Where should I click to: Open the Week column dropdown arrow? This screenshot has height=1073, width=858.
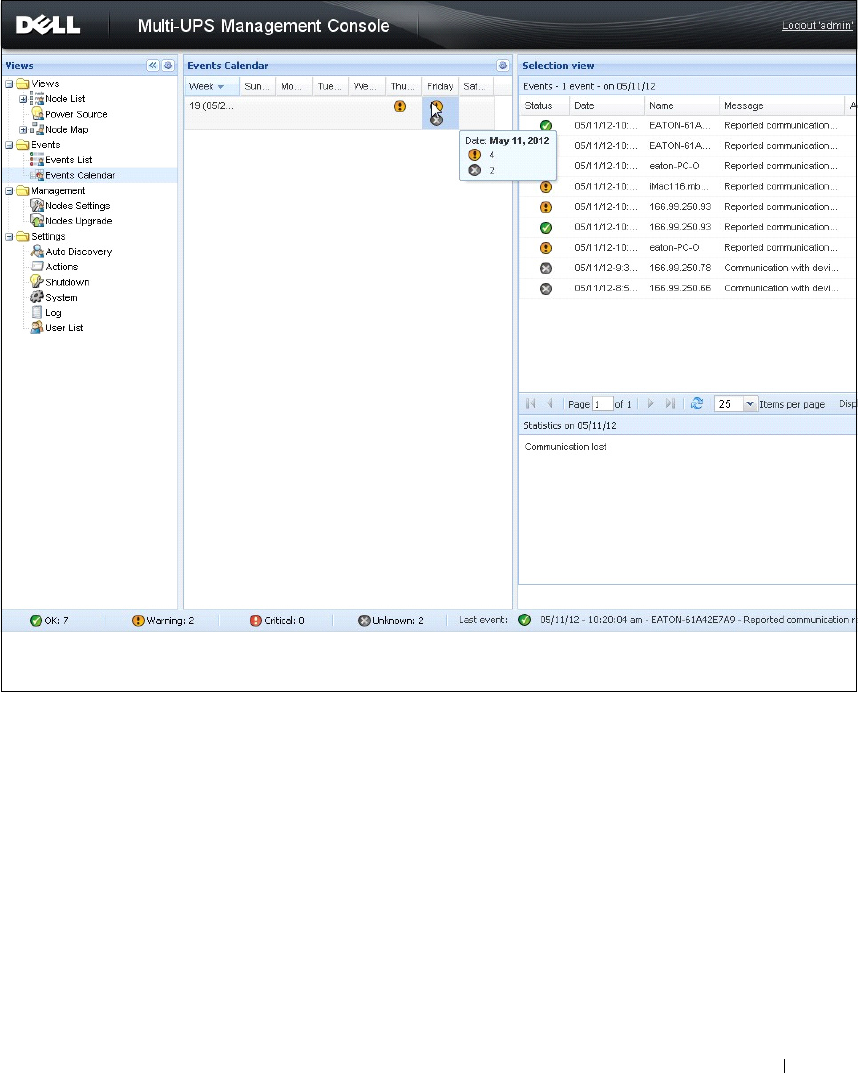220,87
